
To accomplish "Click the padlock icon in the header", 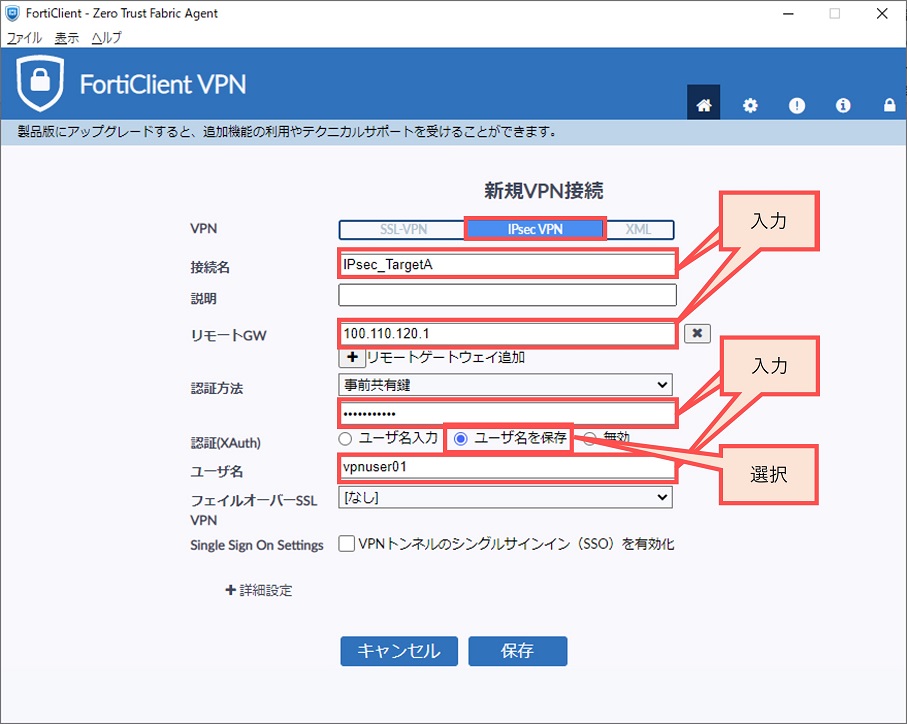I will click(888, 105).
